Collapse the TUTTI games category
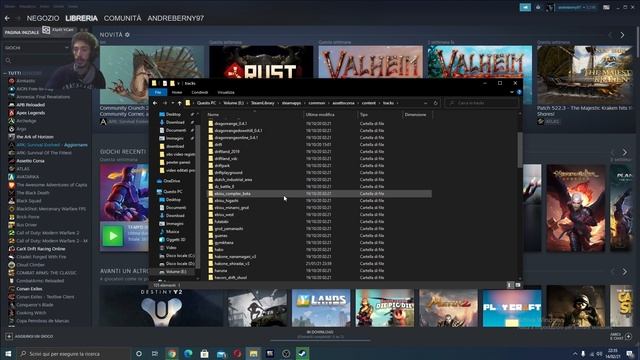The height and width of the screenshot is (360, 640). coord(5,73)
